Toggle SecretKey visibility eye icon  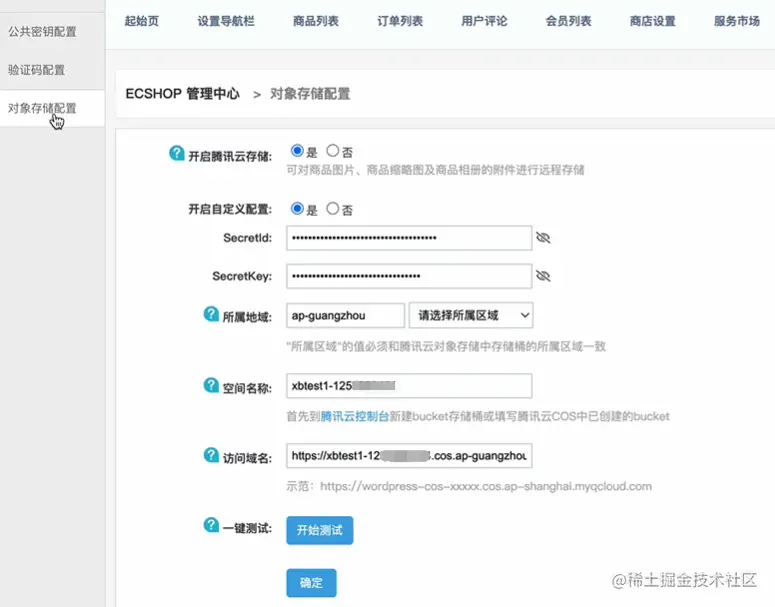(x=543, y=276)
